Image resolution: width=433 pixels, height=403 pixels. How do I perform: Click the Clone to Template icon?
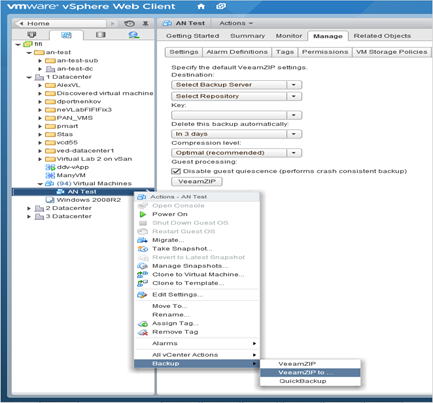[143, 283]
